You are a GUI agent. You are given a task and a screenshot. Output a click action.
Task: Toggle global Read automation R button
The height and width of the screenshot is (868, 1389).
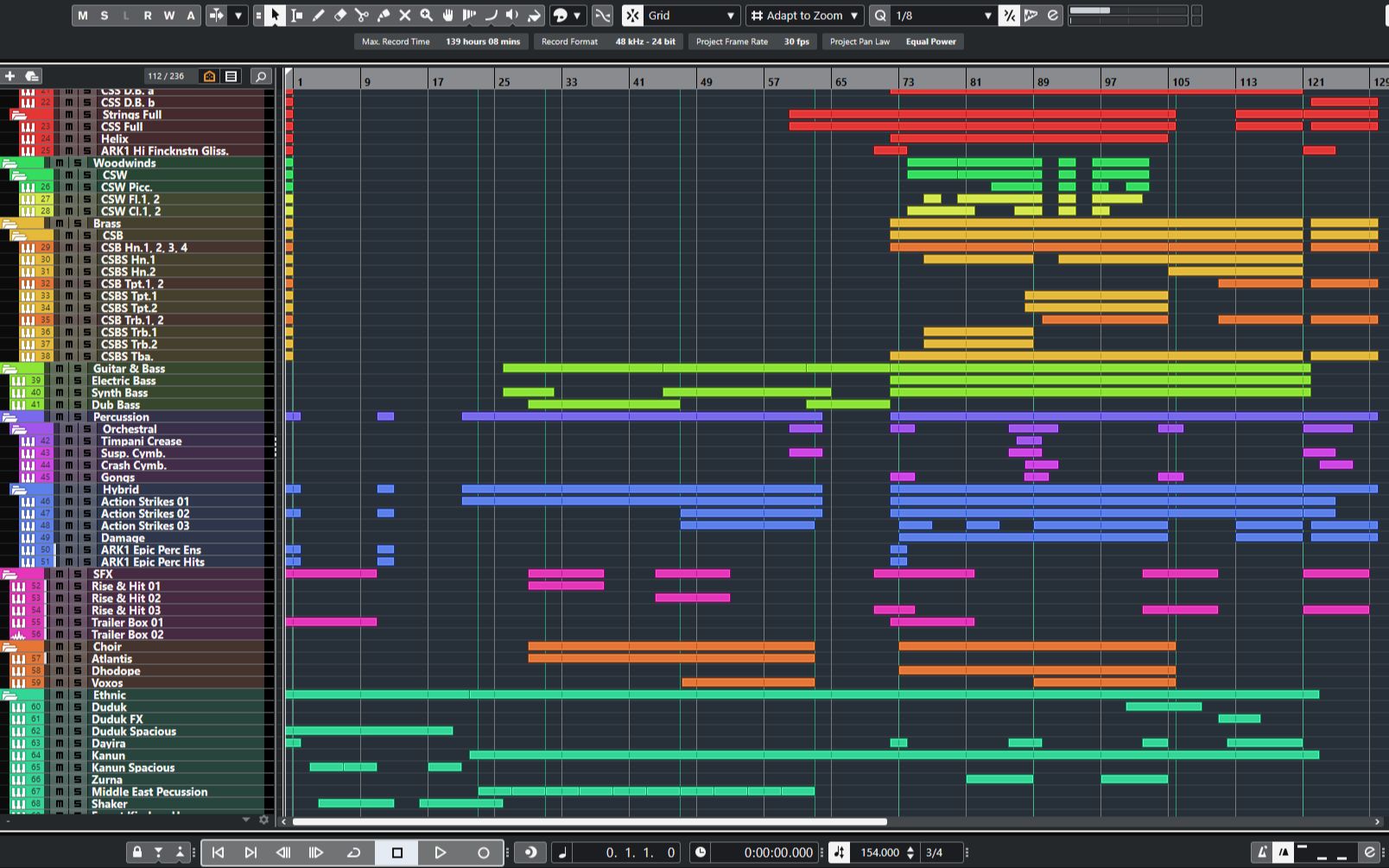[148, 16]
